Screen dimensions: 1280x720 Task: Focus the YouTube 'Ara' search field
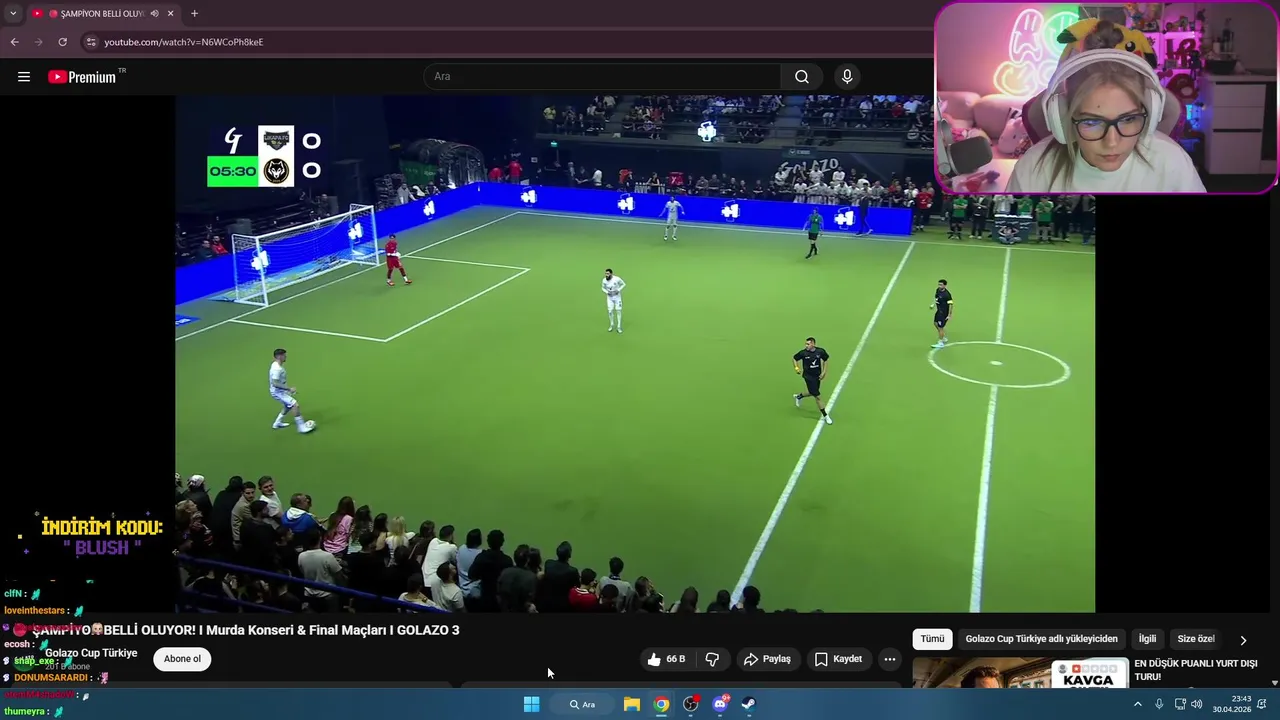click(x=603, y=77)
